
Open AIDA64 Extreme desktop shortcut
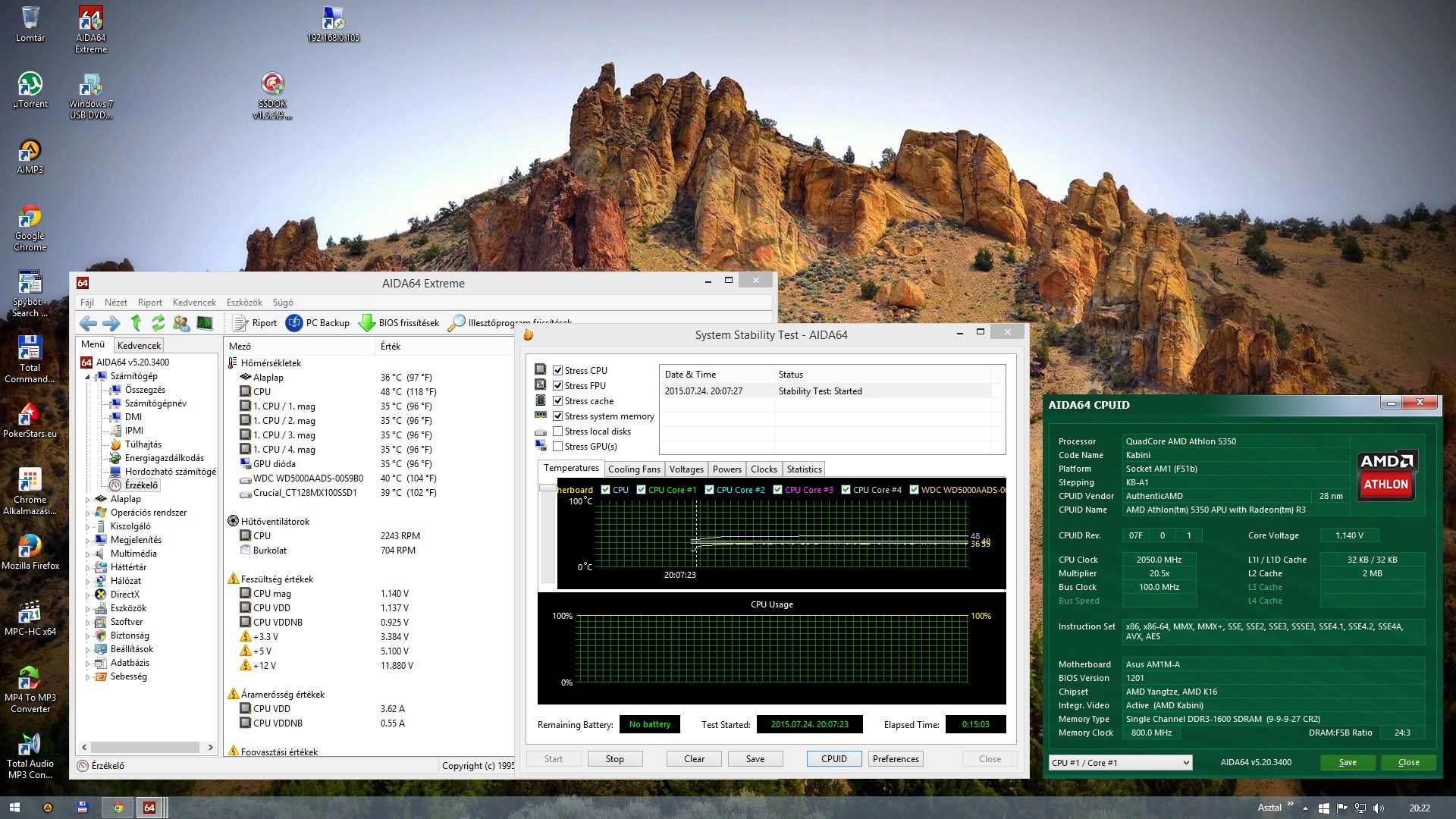click(x=91, y=30)
